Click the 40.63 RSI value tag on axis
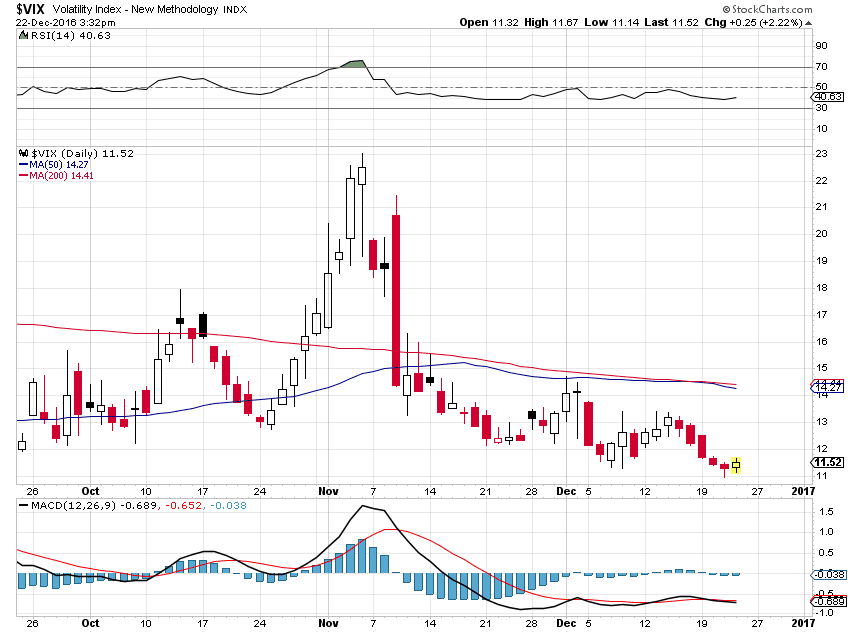Image resolution: width=850 pixels, height=633 pixels. 827,97
